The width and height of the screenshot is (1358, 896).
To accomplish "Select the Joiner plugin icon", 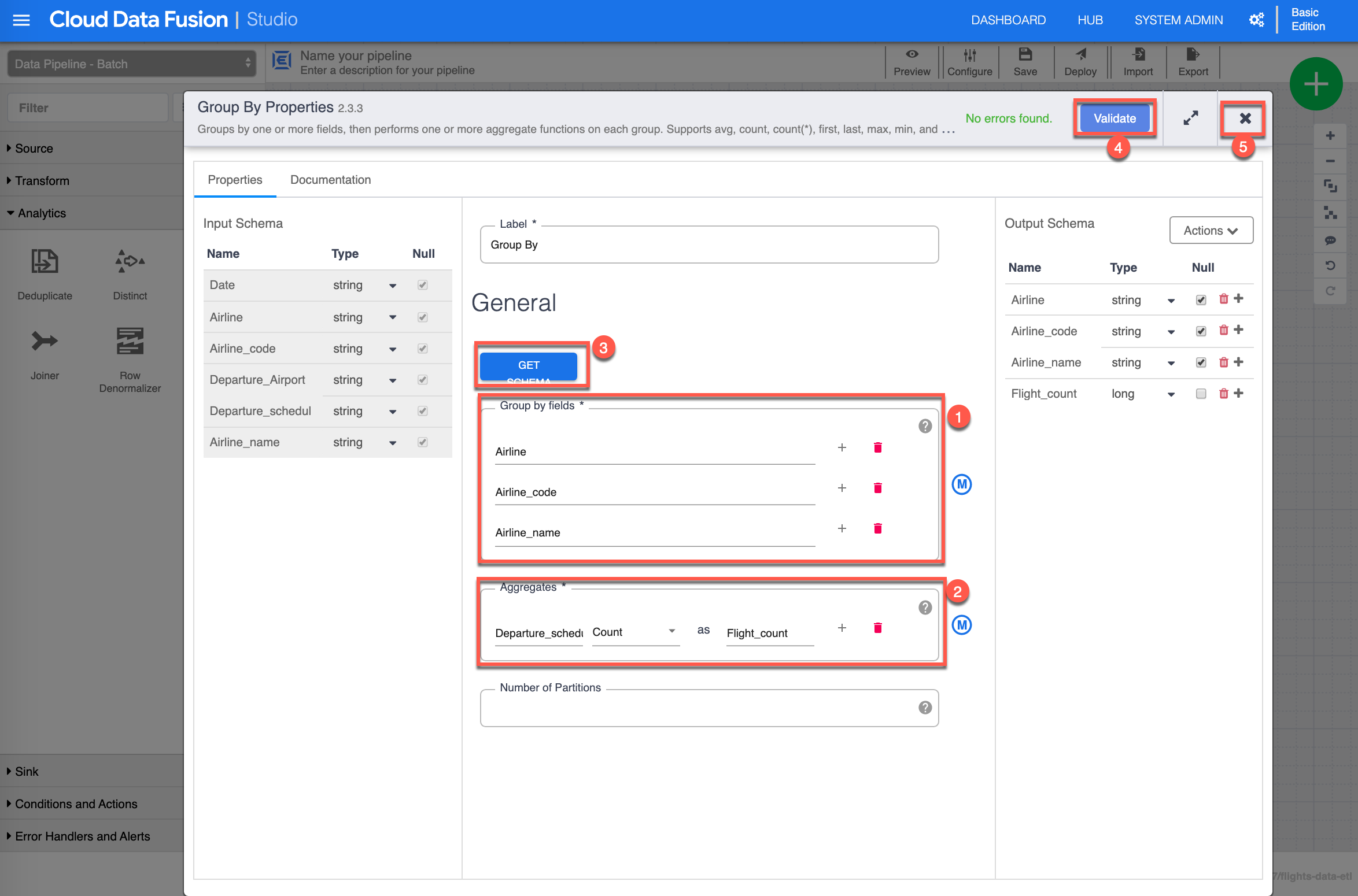I will (45, 341).
